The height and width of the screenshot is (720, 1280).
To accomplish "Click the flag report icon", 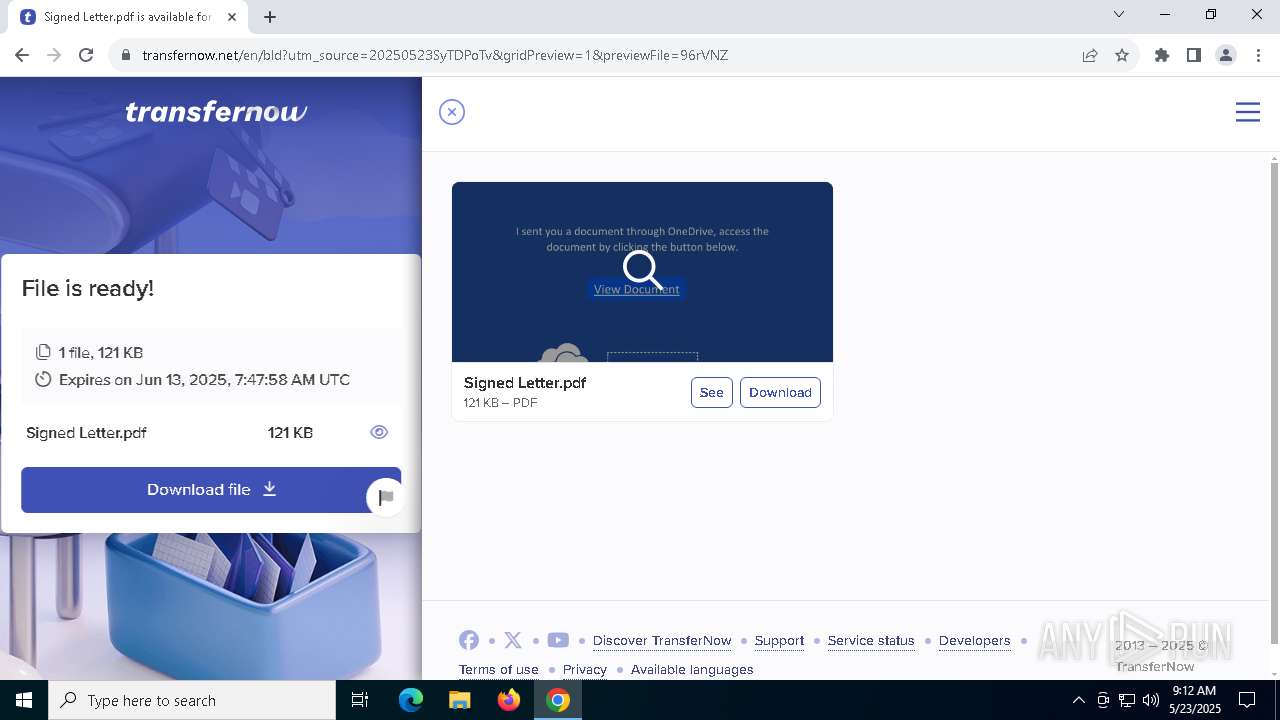I will [x=386, y=497].
